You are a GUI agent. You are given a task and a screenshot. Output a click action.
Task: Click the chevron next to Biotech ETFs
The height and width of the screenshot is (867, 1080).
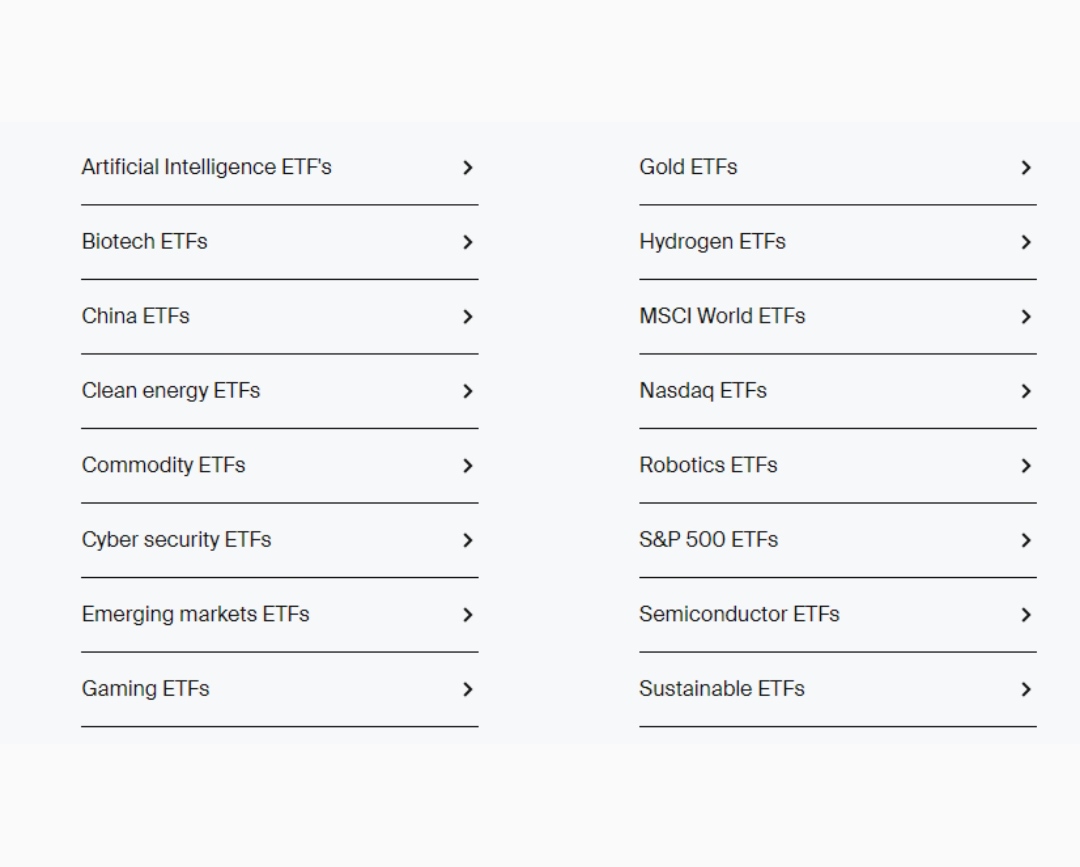468,242
